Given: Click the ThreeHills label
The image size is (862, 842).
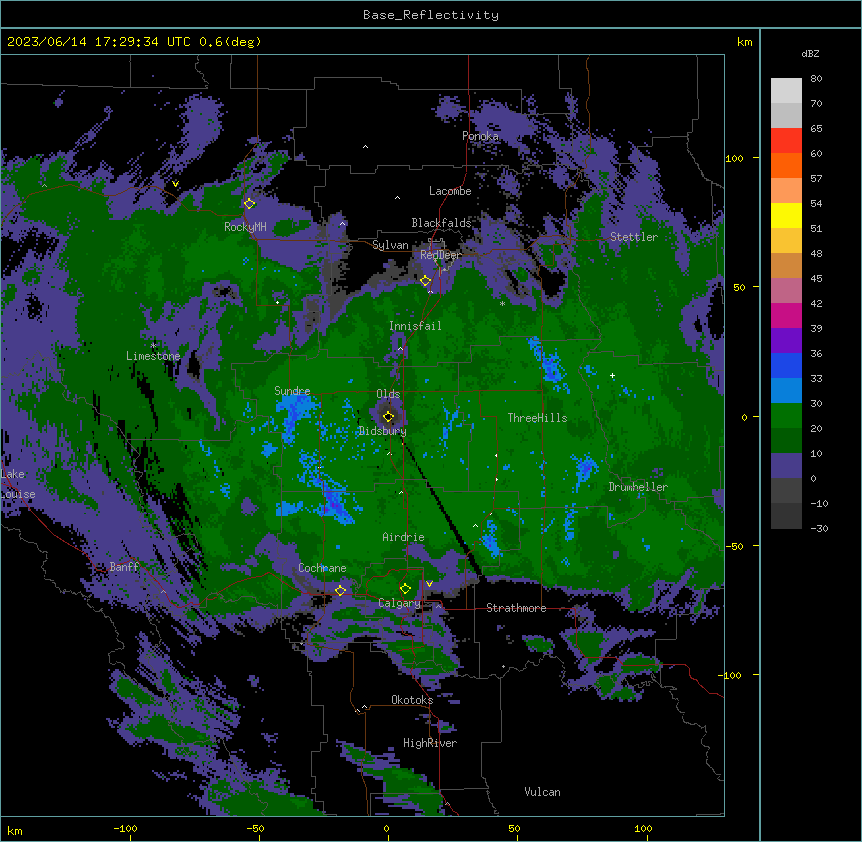Looking at the screenshot, I should (x=537, y=418).
